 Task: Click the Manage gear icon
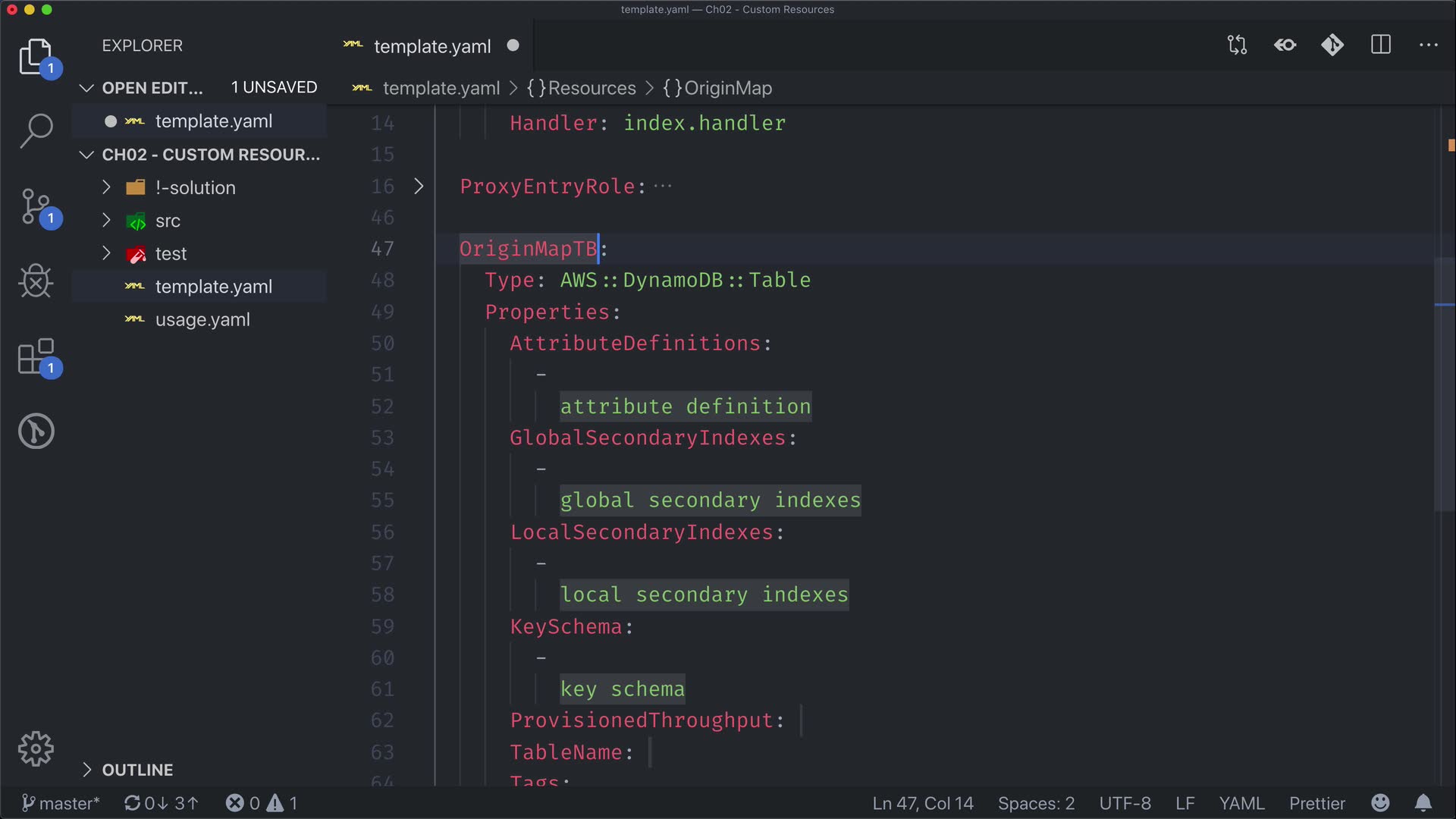[x=36, y=749]
